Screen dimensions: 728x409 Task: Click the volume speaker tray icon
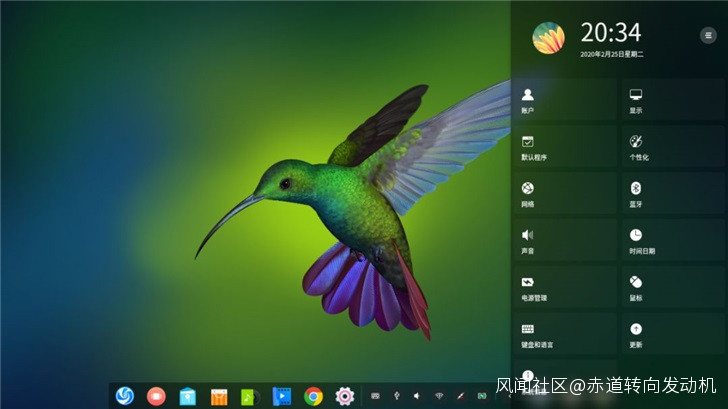417,396
